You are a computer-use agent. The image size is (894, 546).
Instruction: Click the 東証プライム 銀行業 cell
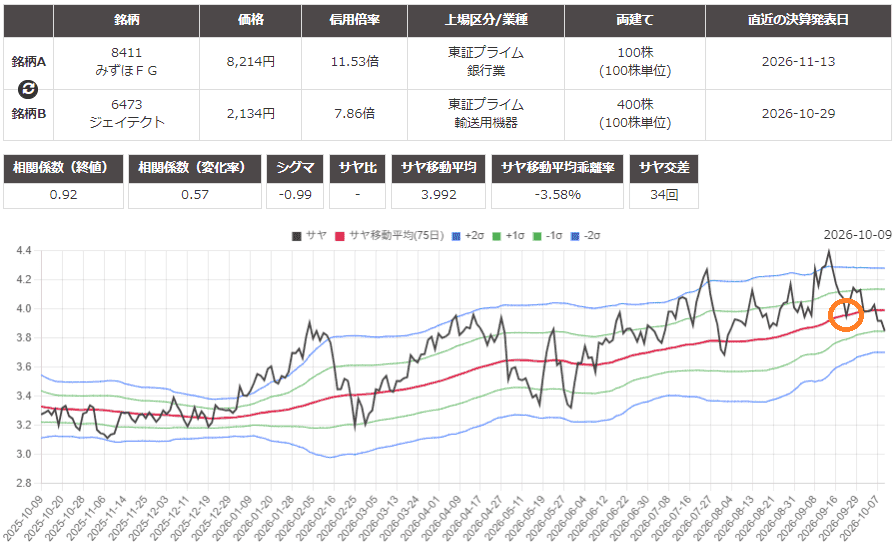(486, 62)
